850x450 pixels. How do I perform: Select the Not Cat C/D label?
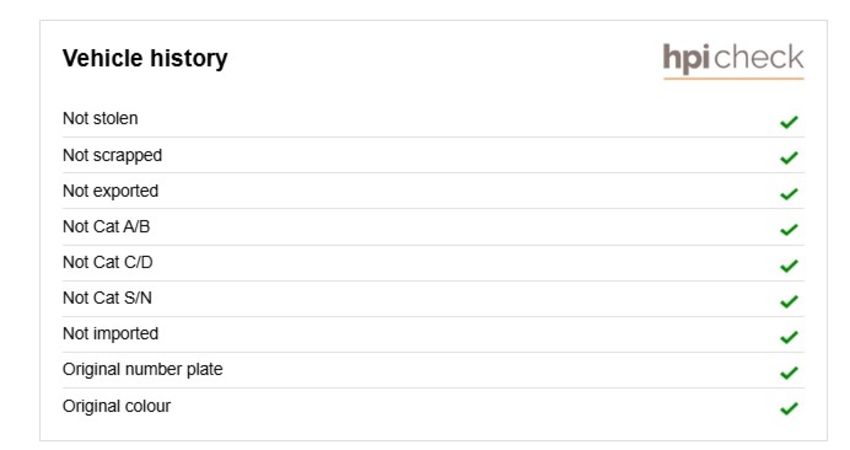107,262
